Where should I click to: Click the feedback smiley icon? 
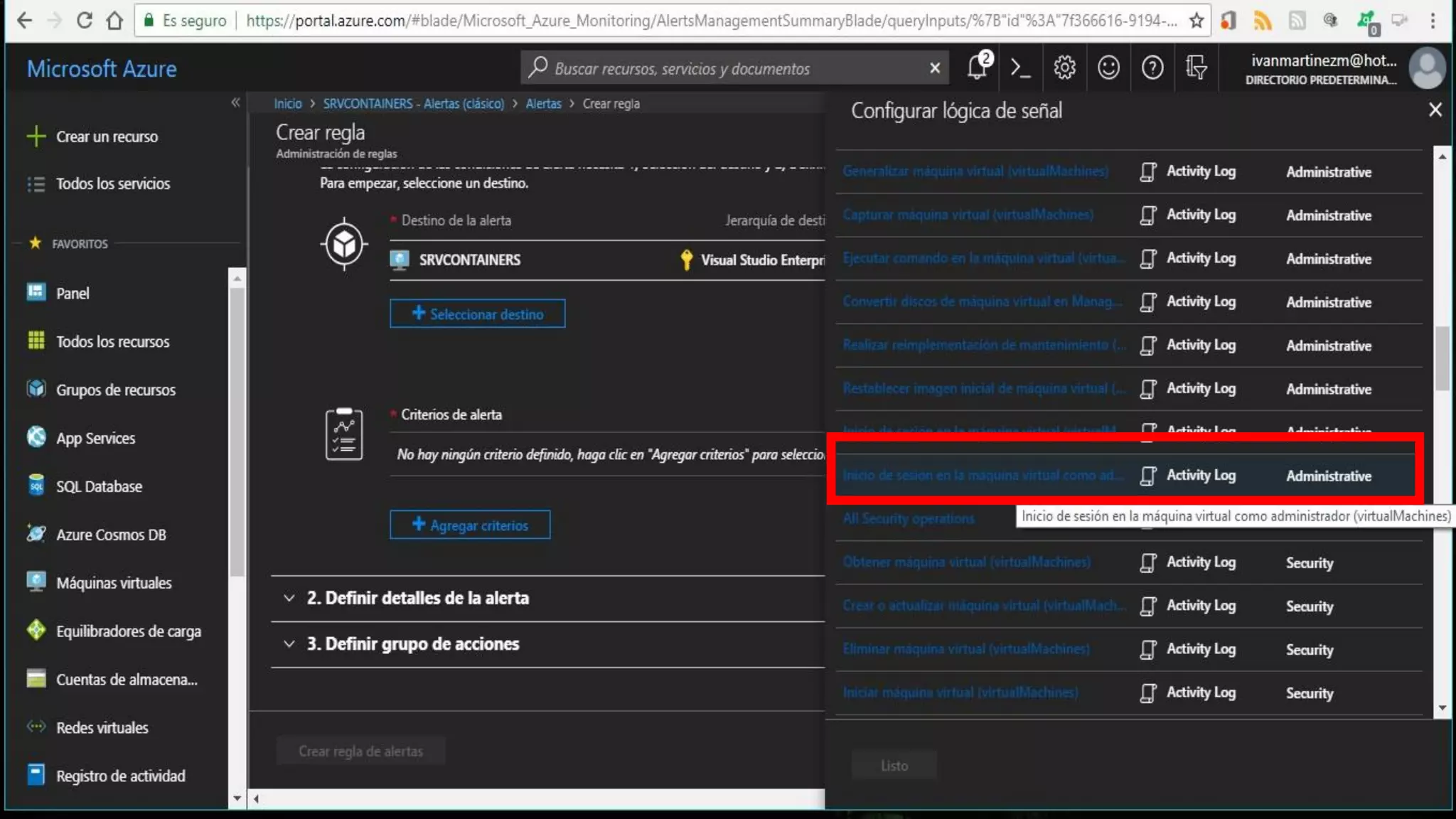[x=1108, y=68]
